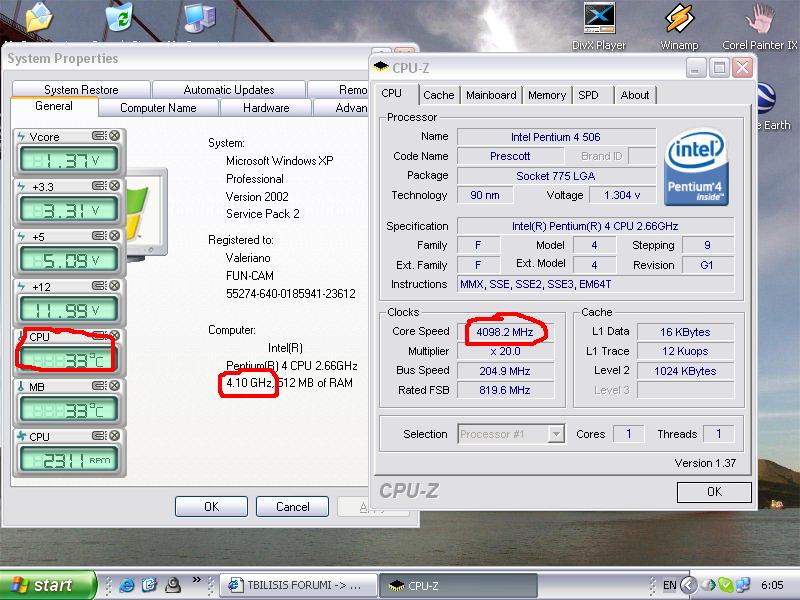Viewport: 800px width, 600px height.
Task: Open settings icon on the +12 sensor panel
Action: [x=99, y=286]
